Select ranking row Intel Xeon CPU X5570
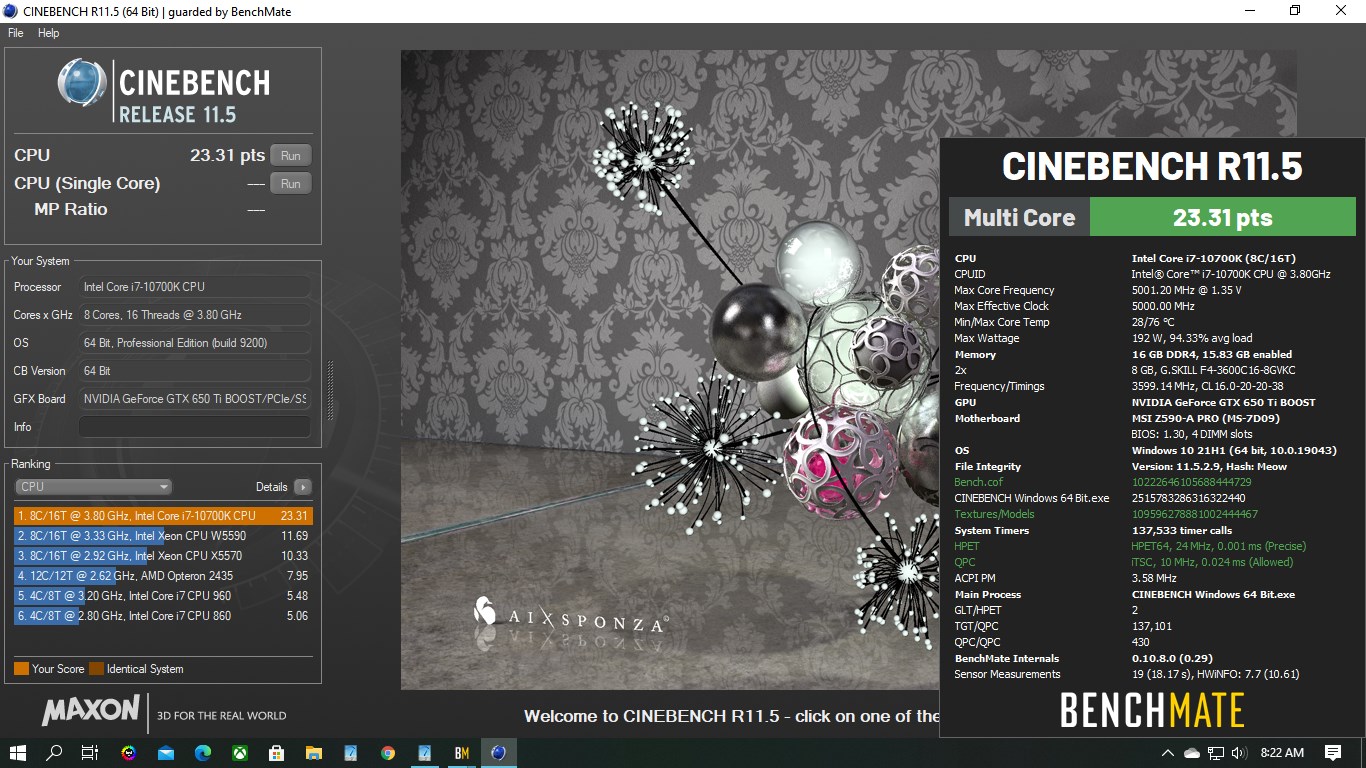The height and width of the screenshot is (768, 1366). pos(163,556)
